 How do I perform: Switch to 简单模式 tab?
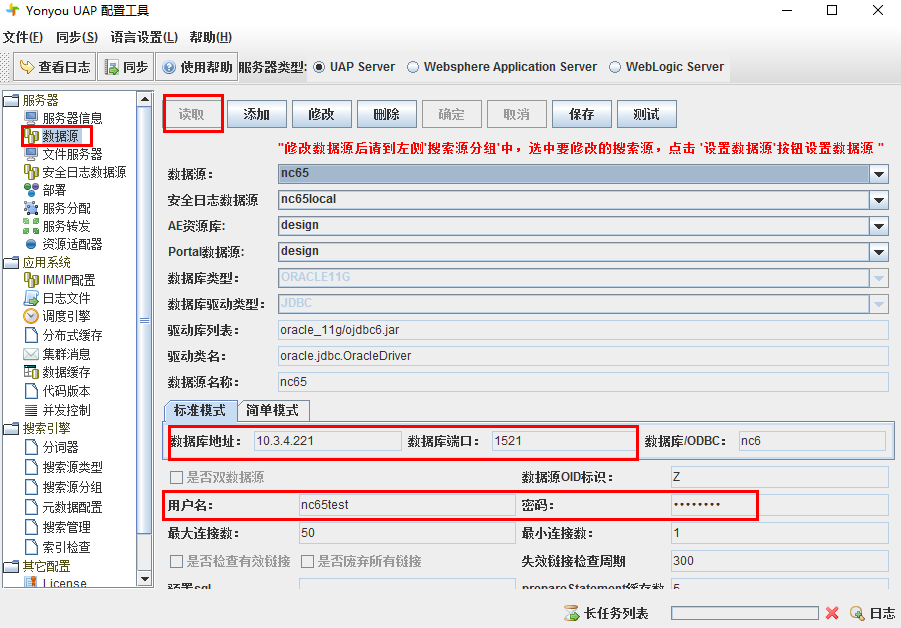click(x=272, y=410)
